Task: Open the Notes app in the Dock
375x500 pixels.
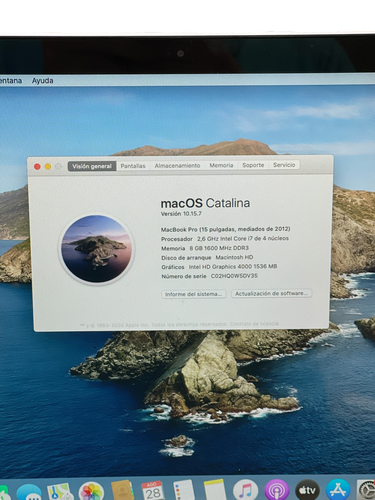Action: (x=215, y=490)
